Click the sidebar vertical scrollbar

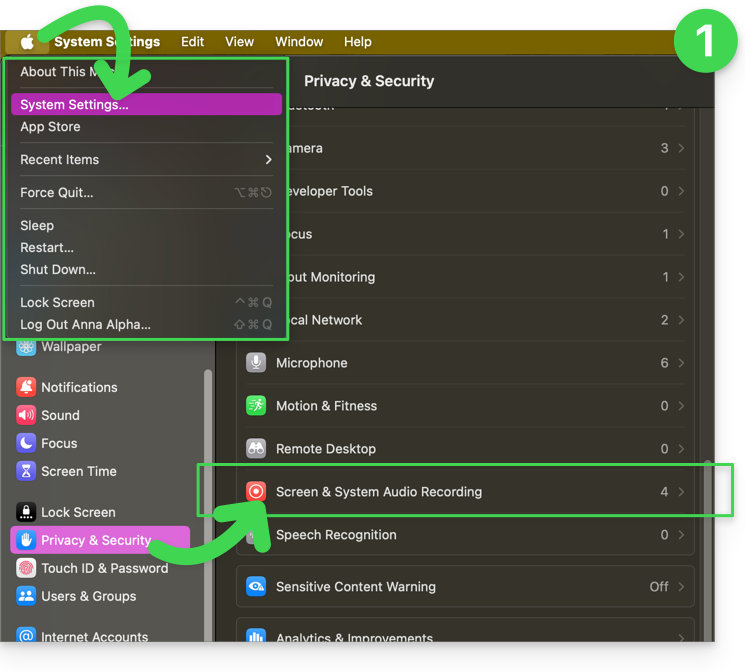(x=208, y=450)
